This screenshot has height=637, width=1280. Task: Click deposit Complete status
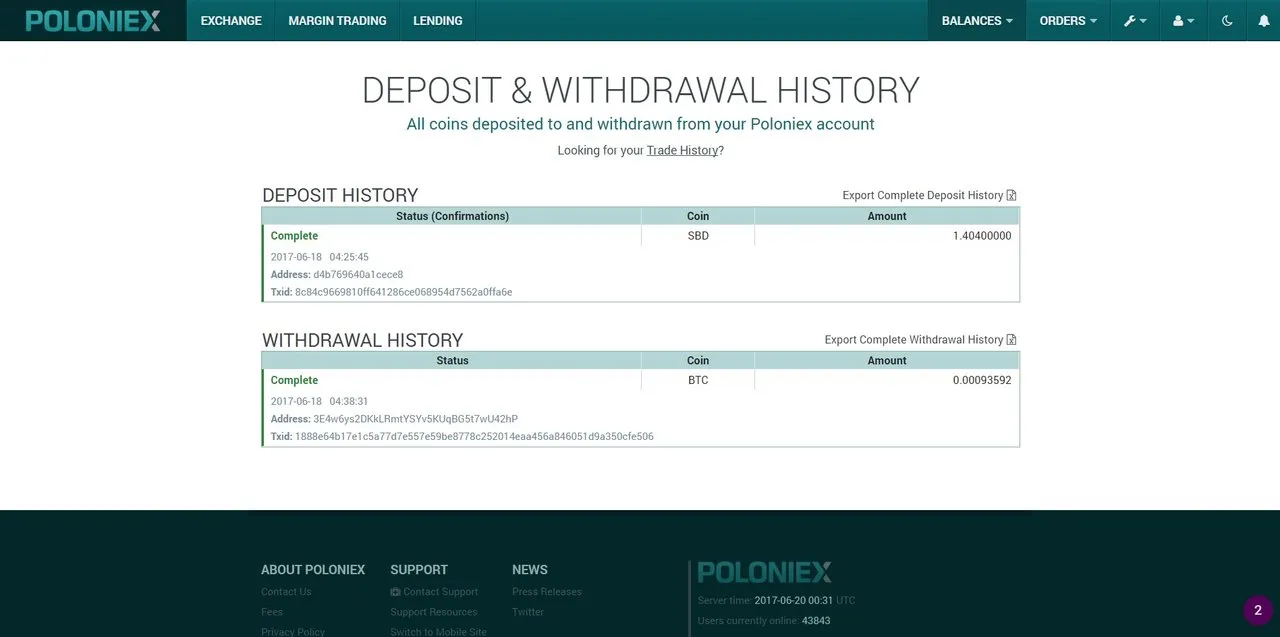point(294,236)
